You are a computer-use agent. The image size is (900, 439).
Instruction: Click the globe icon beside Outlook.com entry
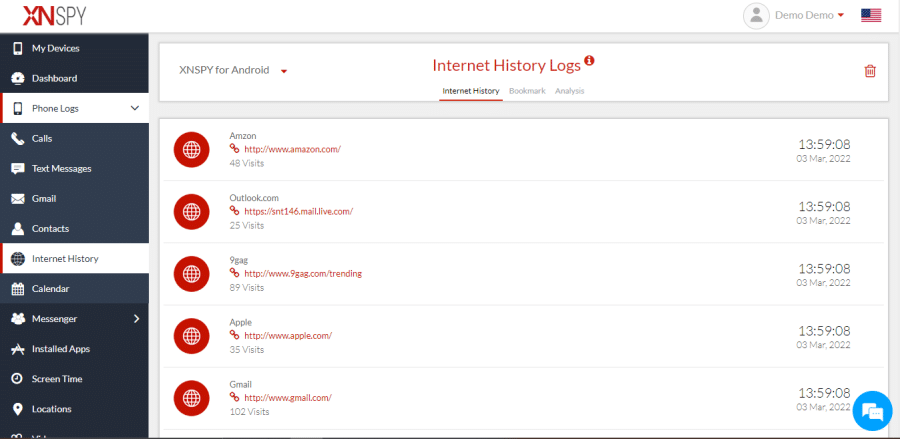(x=191, y=212)
